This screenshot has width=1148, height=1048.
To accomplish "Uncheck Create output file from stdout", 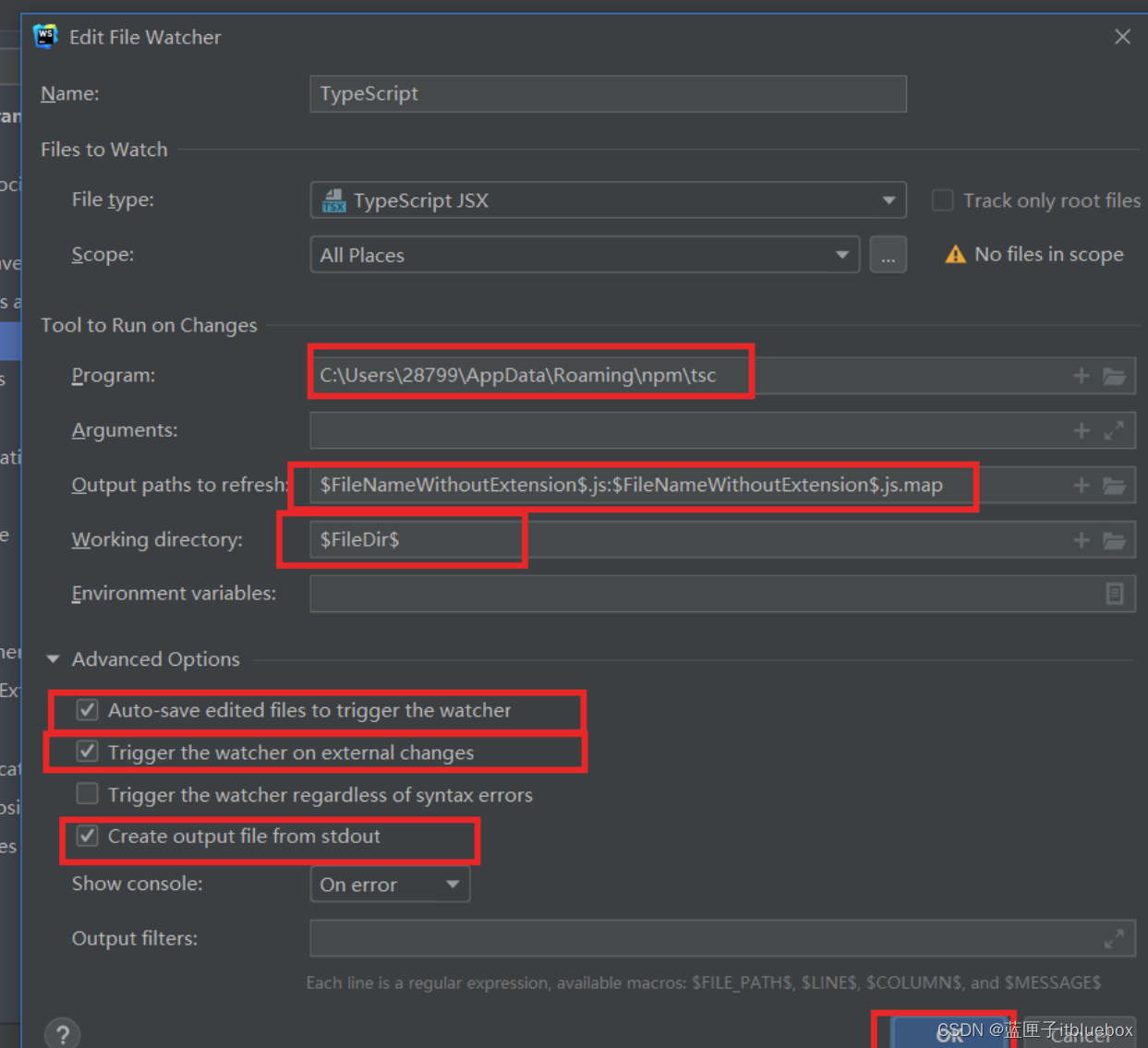I will pos(88,837).
